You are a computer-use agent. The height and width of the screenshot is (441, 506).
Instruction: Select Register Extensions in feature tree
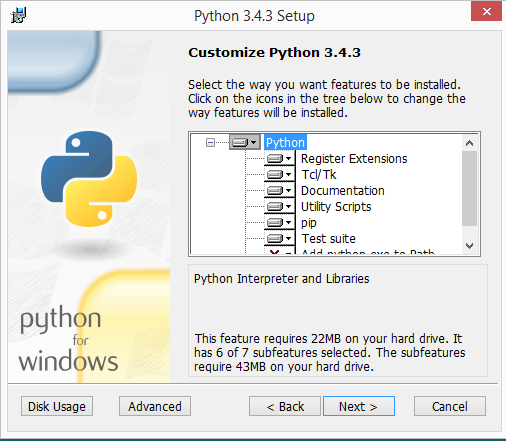click(354, 159)
